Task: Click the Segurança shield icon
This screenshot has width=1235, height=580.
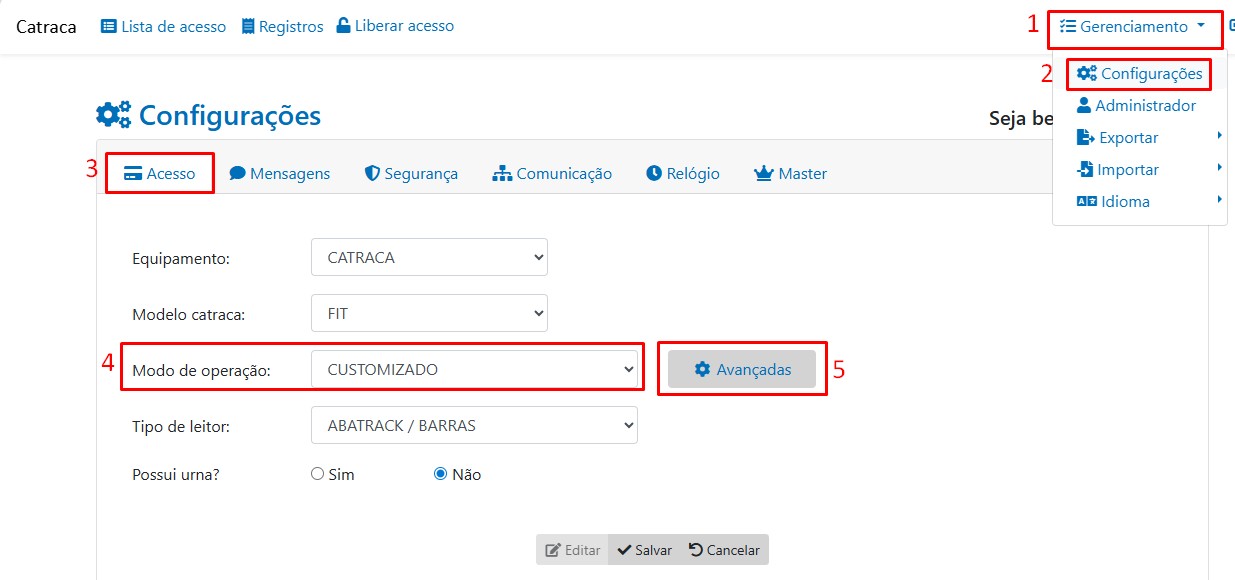Action: [x=372, y=173]
